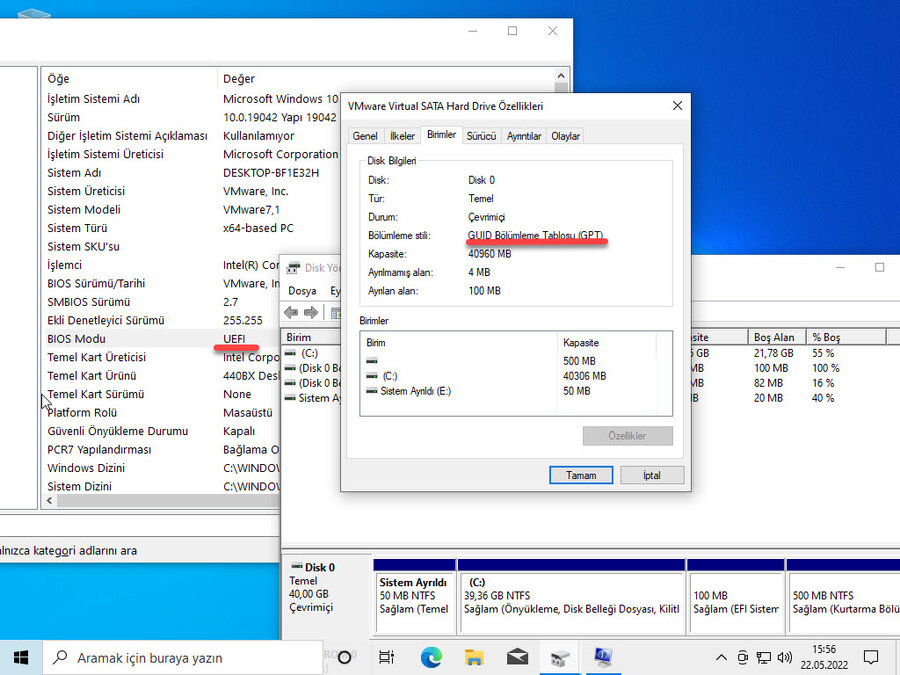The width and height of the screenshot is (900, 675).
Task: Switch to Disk Management via its taskbar icon
Action: click(560, 657)
